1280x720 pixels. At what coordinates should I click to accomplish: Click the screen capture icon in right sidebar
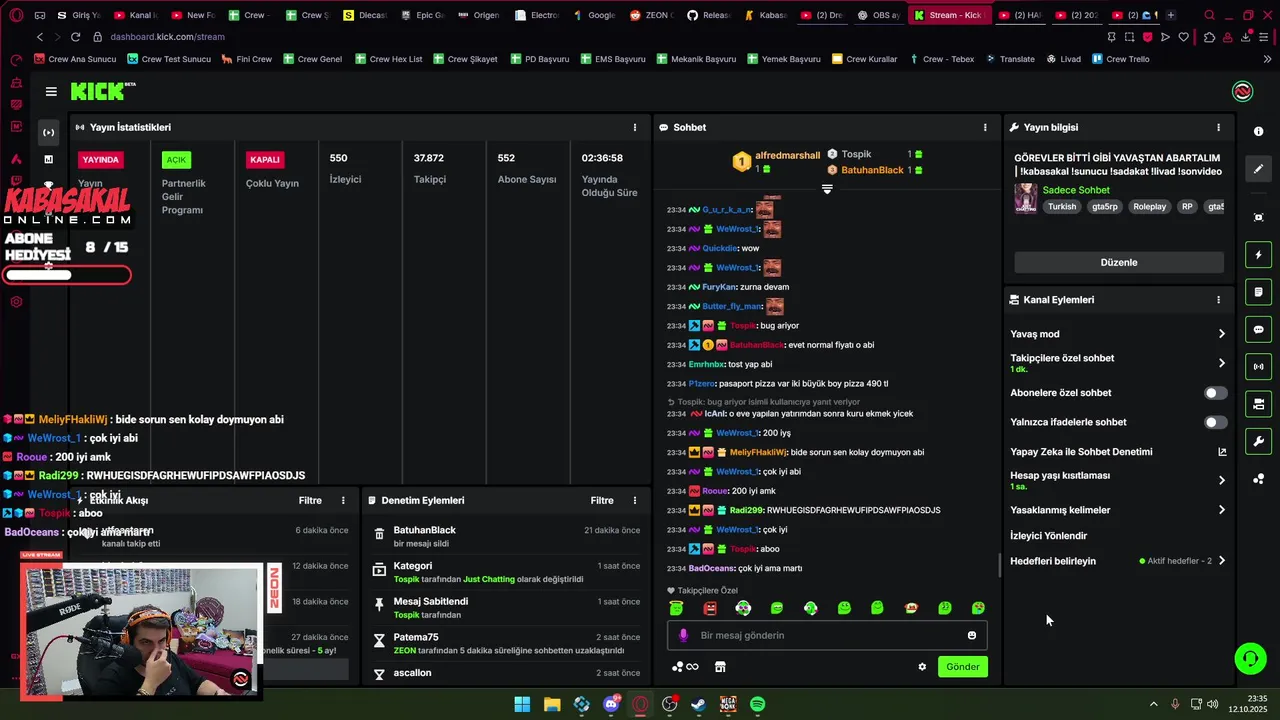1258,217
